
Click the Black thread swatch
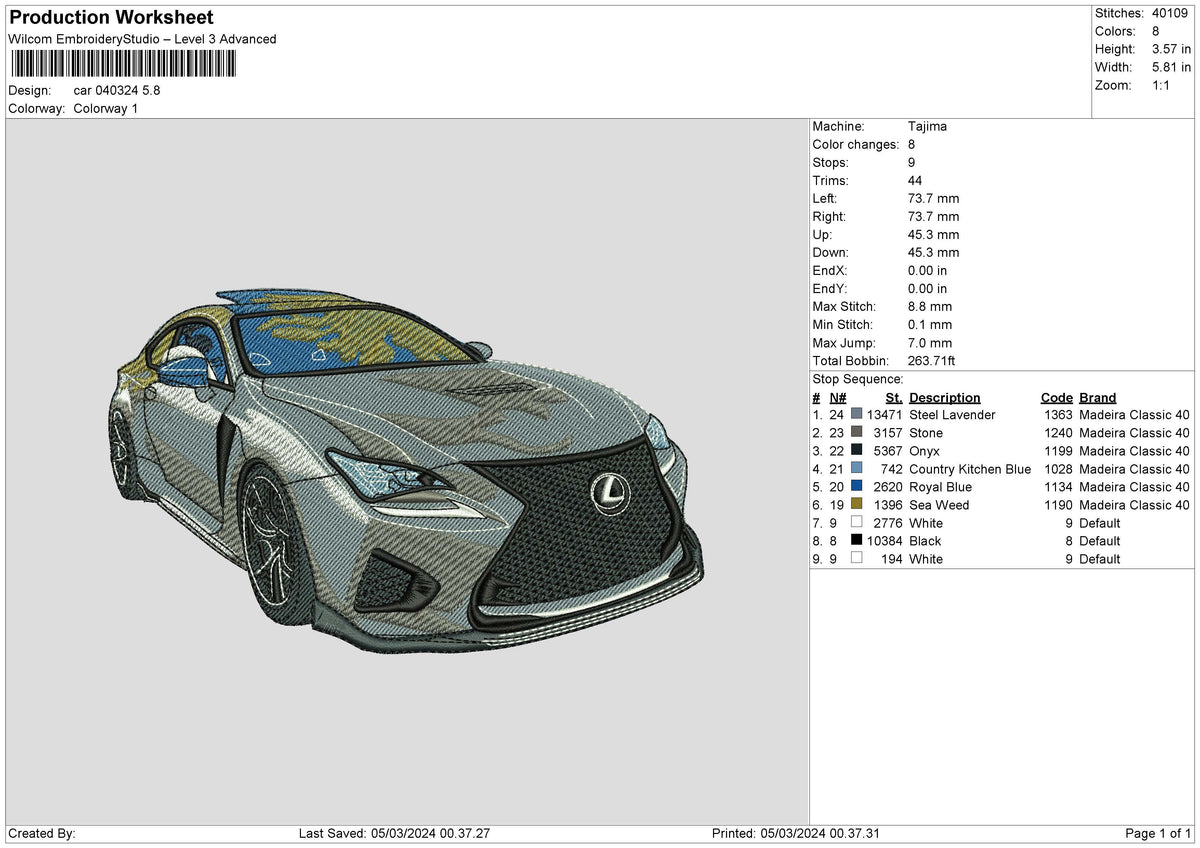click(856, 541)
